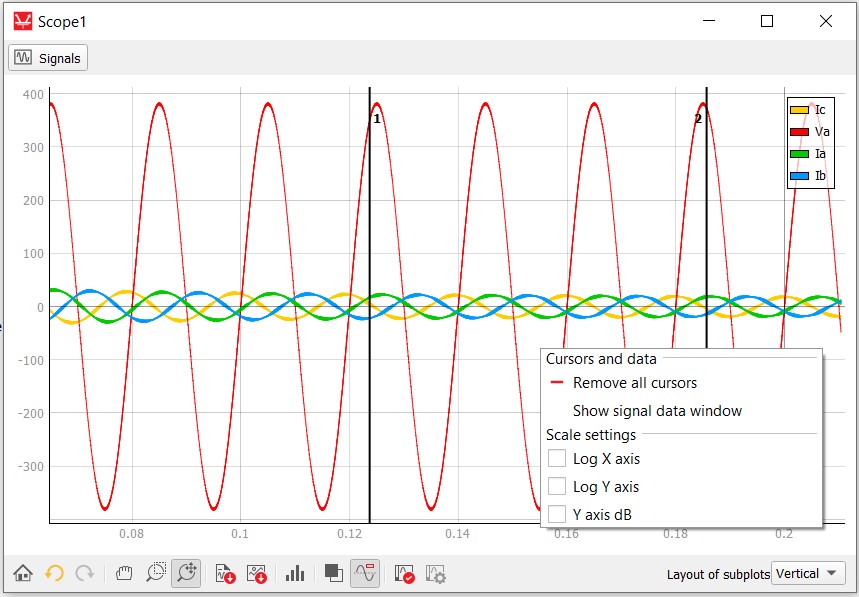Undo the last zoom action
The image size is (859, 597).
[54, 574]
